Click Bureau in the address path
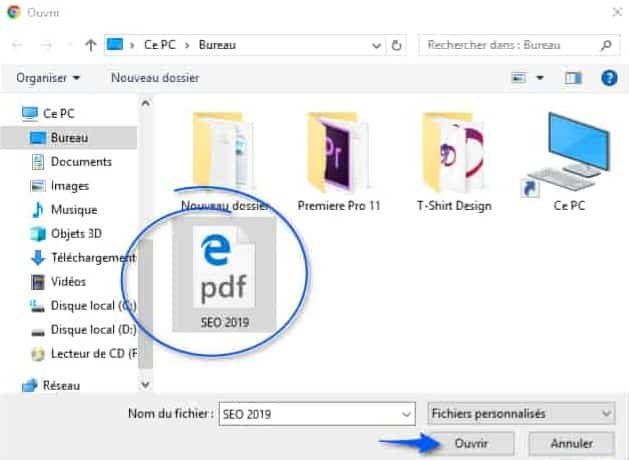629x460 pixels. tap(217, 45)
